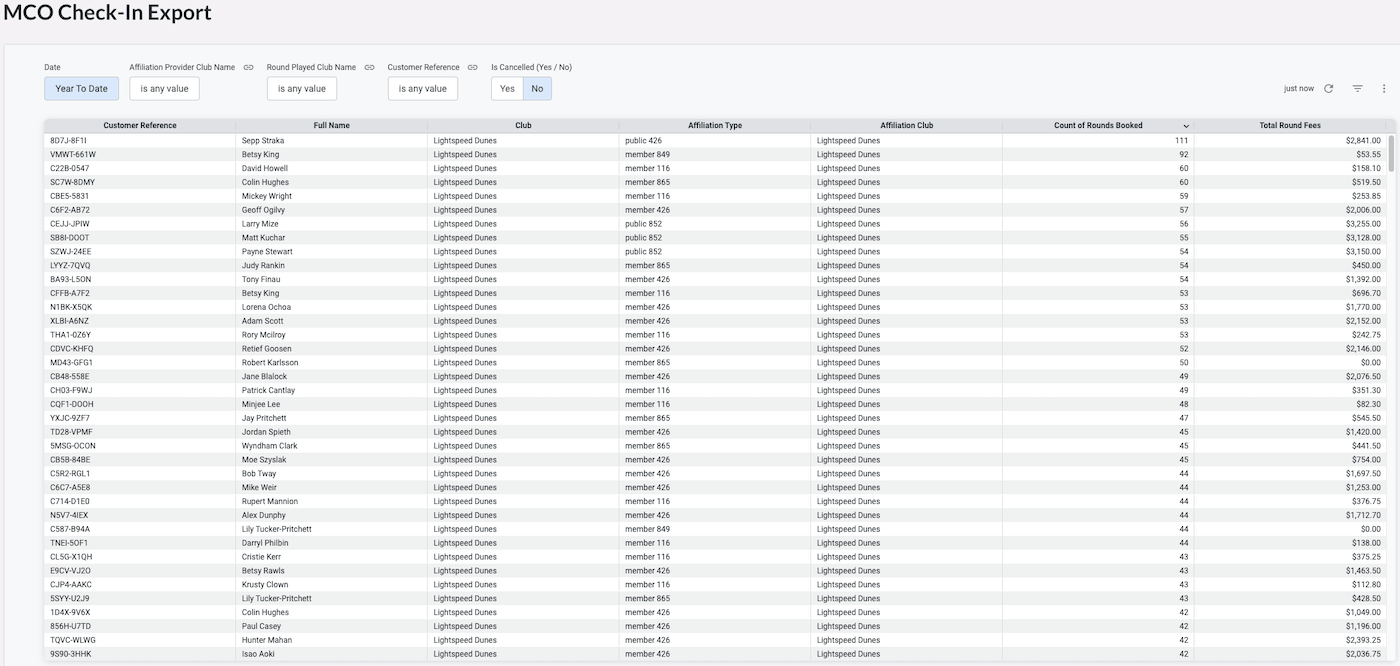
Task: Reload dashboard data with refresh icon
Action: point(1328,89)
